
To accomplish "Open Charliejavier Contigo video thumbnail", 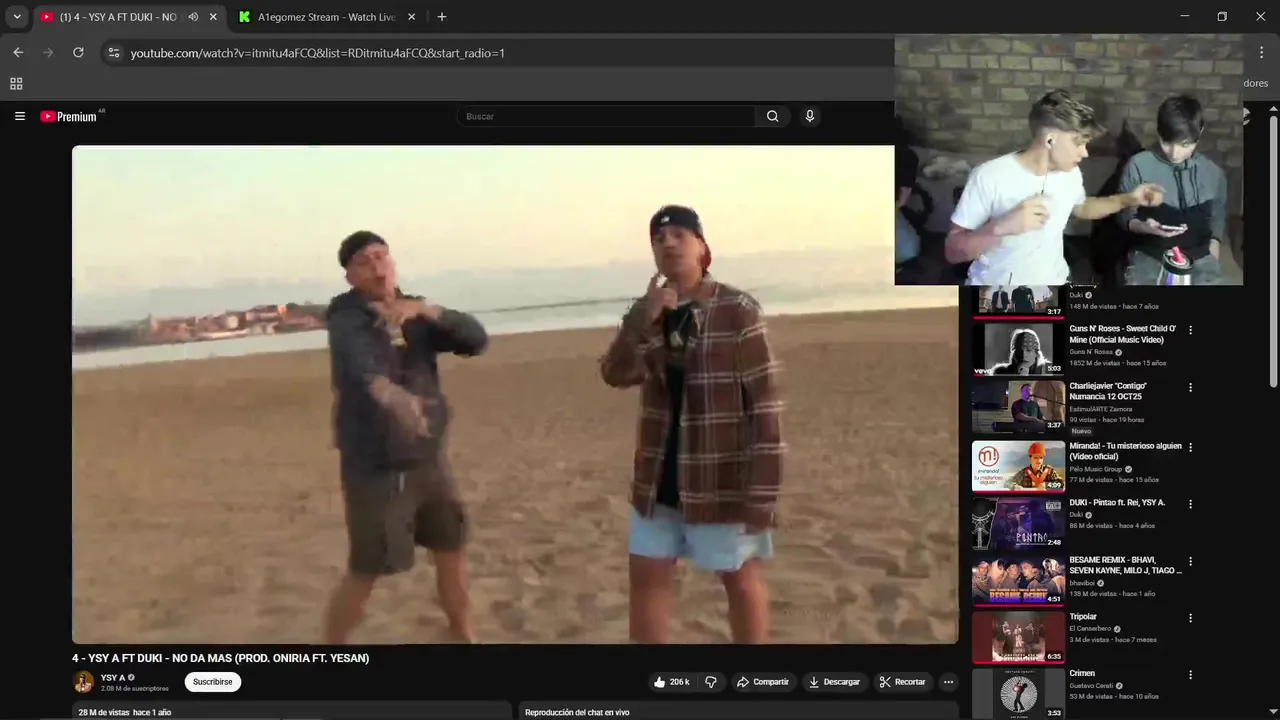I will [1018, 405].
